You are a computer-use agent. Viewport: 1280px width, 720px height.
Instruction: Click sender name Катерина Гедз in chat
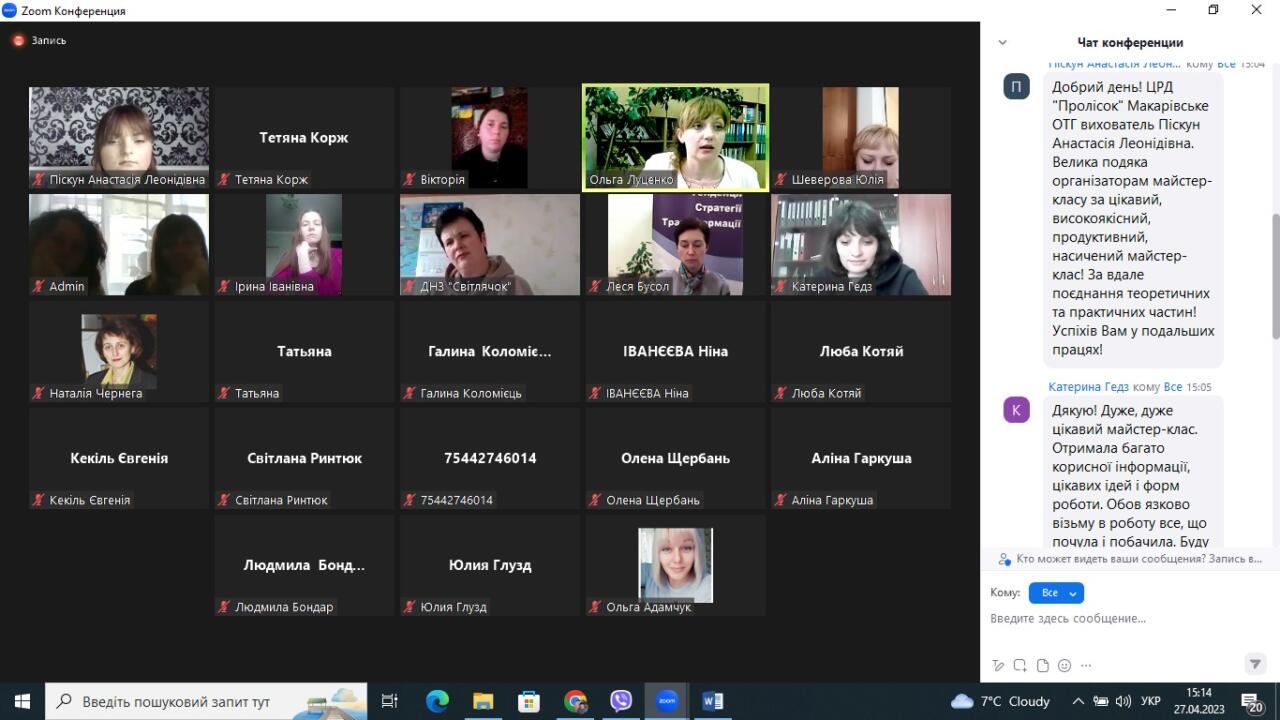click(x=1088, y=387)
